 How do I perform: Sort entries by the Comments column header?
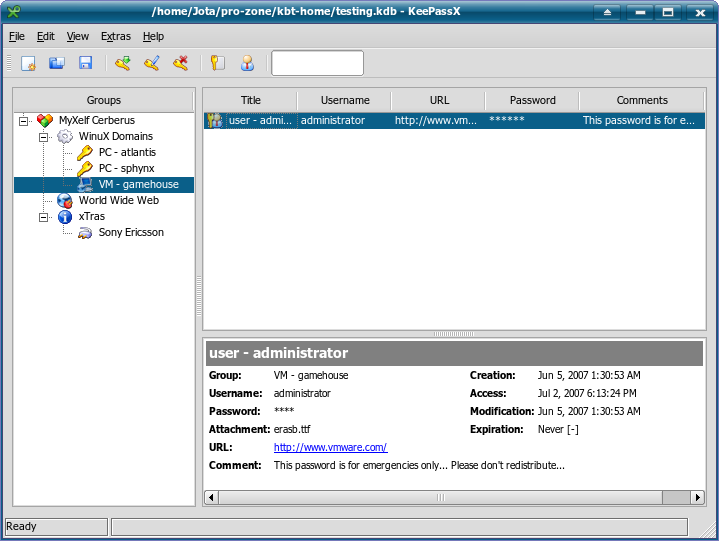click(642, 100)
